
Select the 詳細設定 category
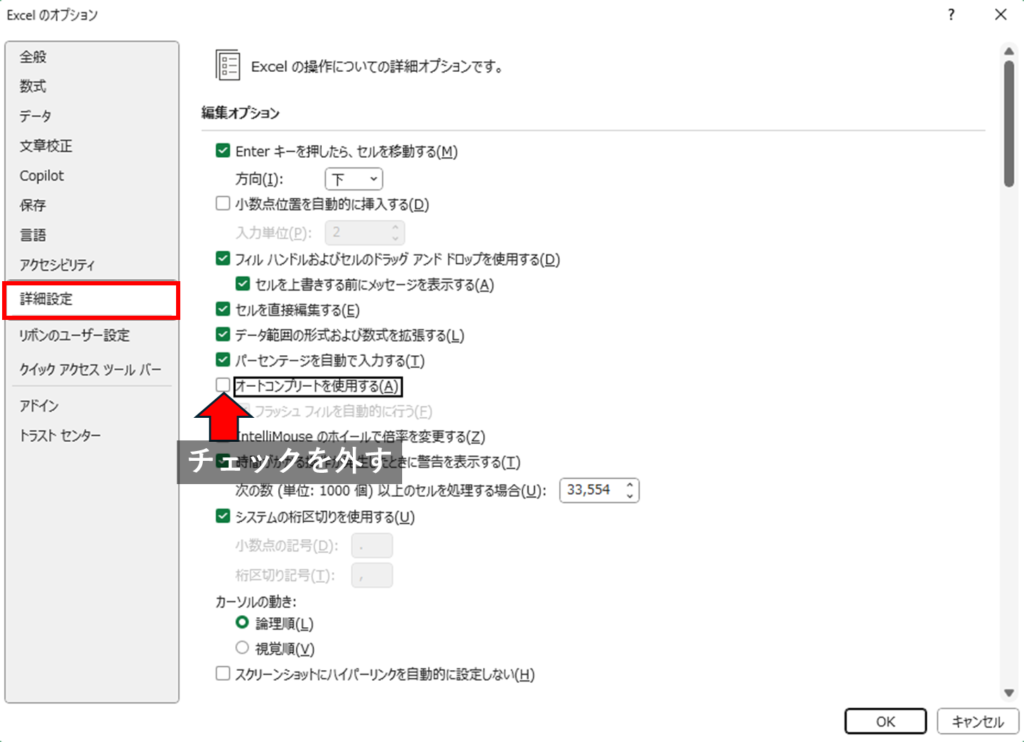91,300
